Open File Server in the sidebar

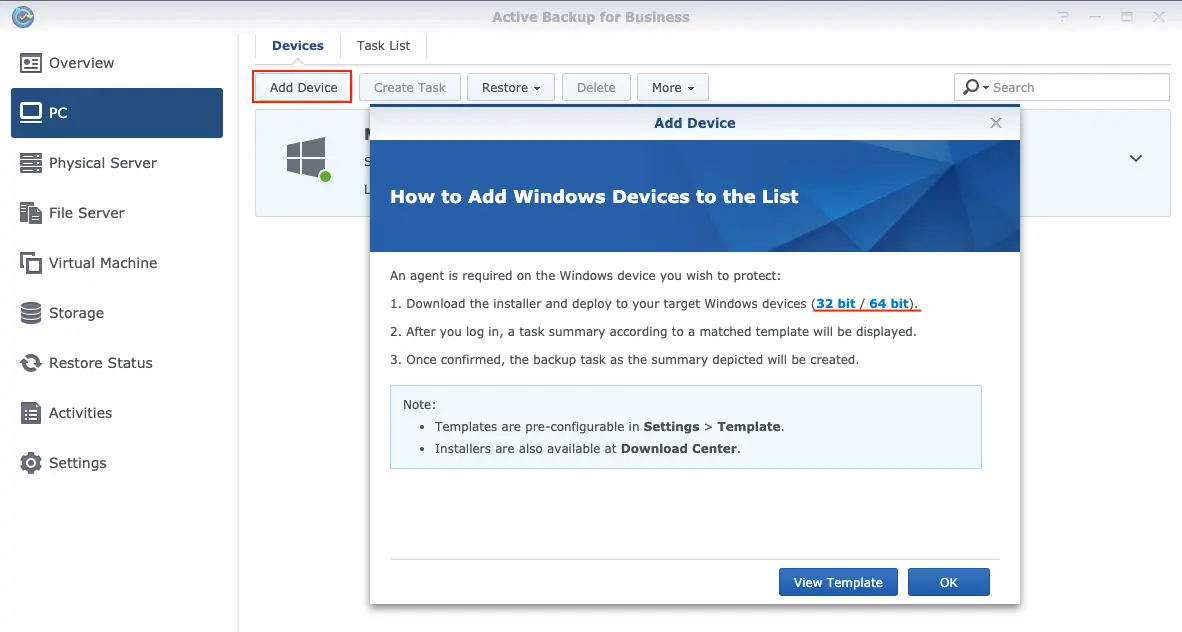tap(117, 213)
